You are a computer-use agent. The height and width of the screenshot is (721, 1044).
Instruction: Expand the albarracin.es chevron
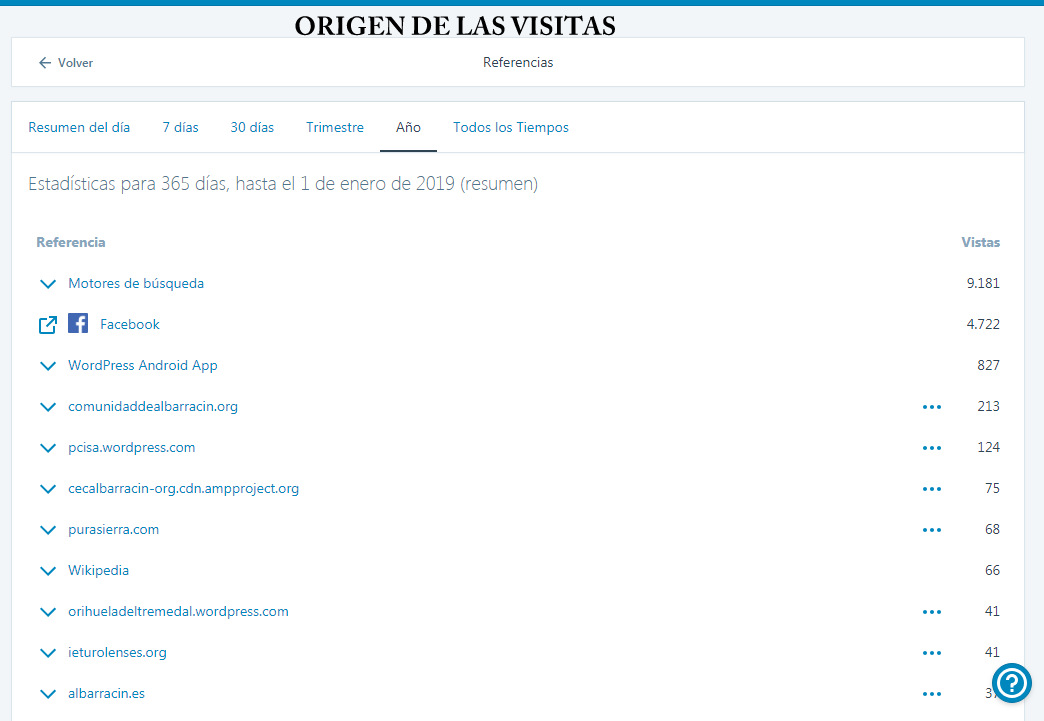pos(48,694)
